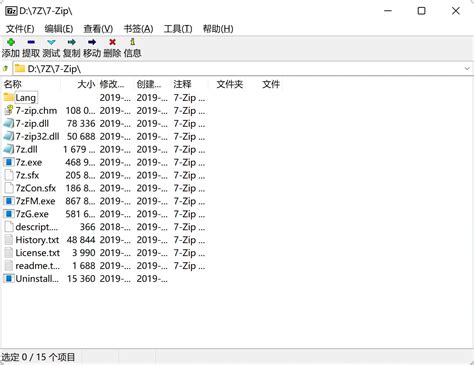Viewport: 474px width, 365px height.
Task: Click the 7z.dll file icon
Action: point(9,149)
